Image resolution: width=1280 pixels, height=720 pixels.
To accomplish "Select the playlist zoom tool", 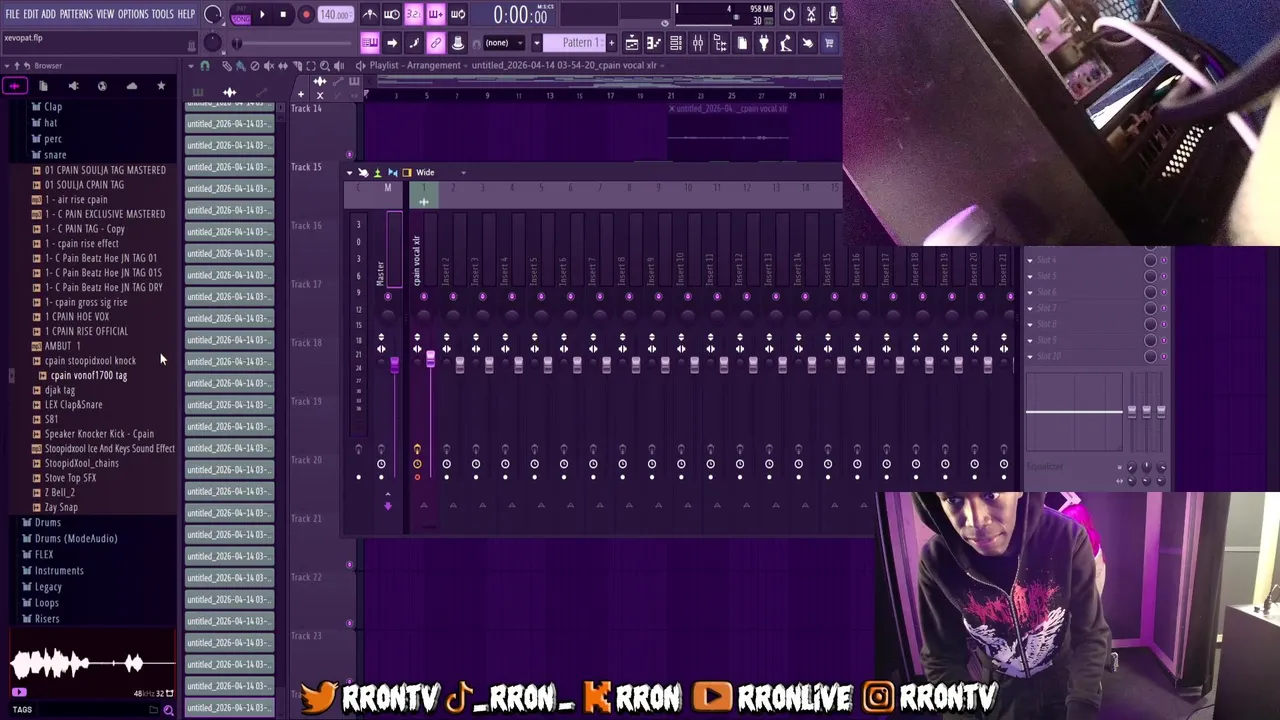I will coord(325,66).
